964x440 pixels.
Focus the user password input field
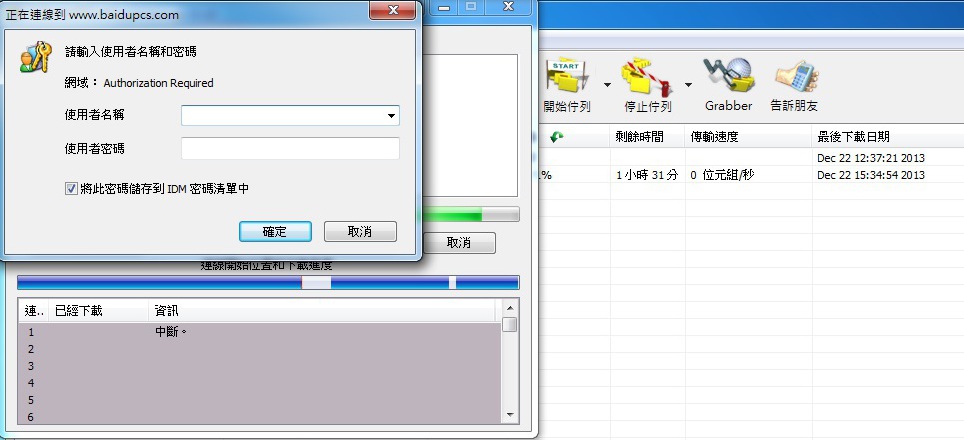[x=290, y=148]
